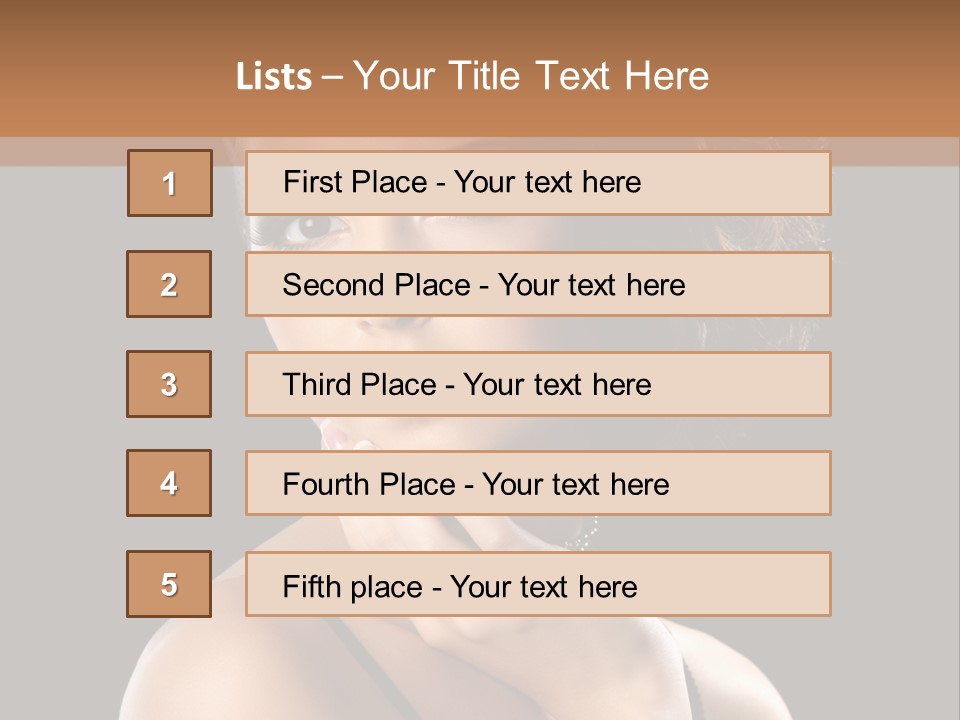Viewport: 960px width, 720px height.
Task: Select the Your Title Text Here heading
Action: [x=531, y=77]
